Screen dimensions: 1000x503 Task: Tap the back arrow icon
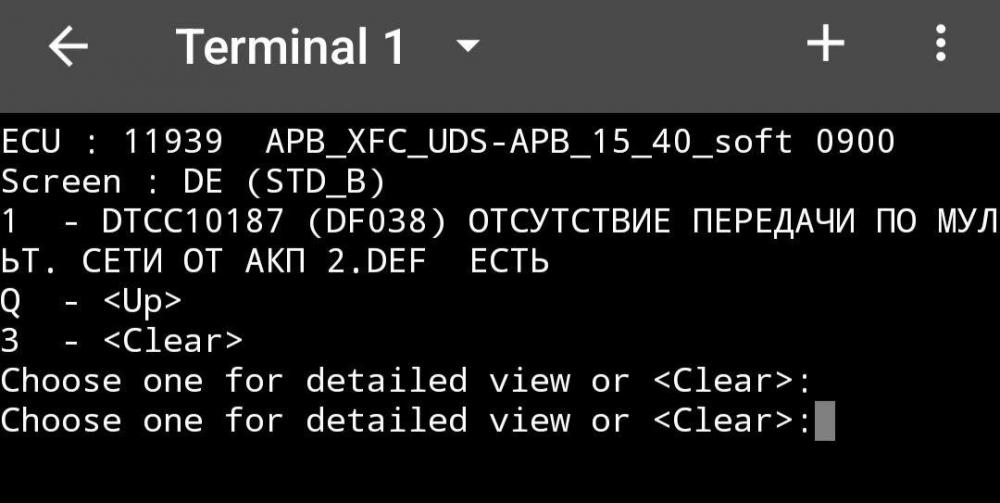point(68,47)
